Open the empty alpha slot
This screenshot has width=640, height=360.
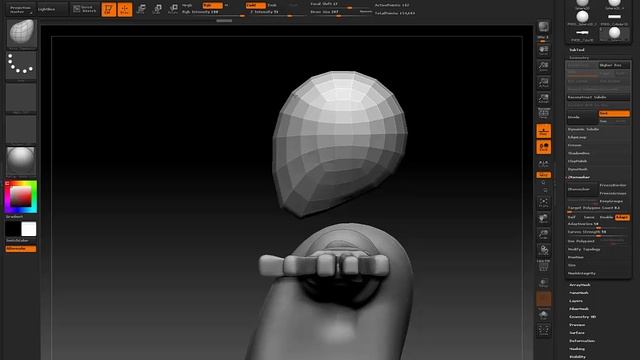(21, 98)
